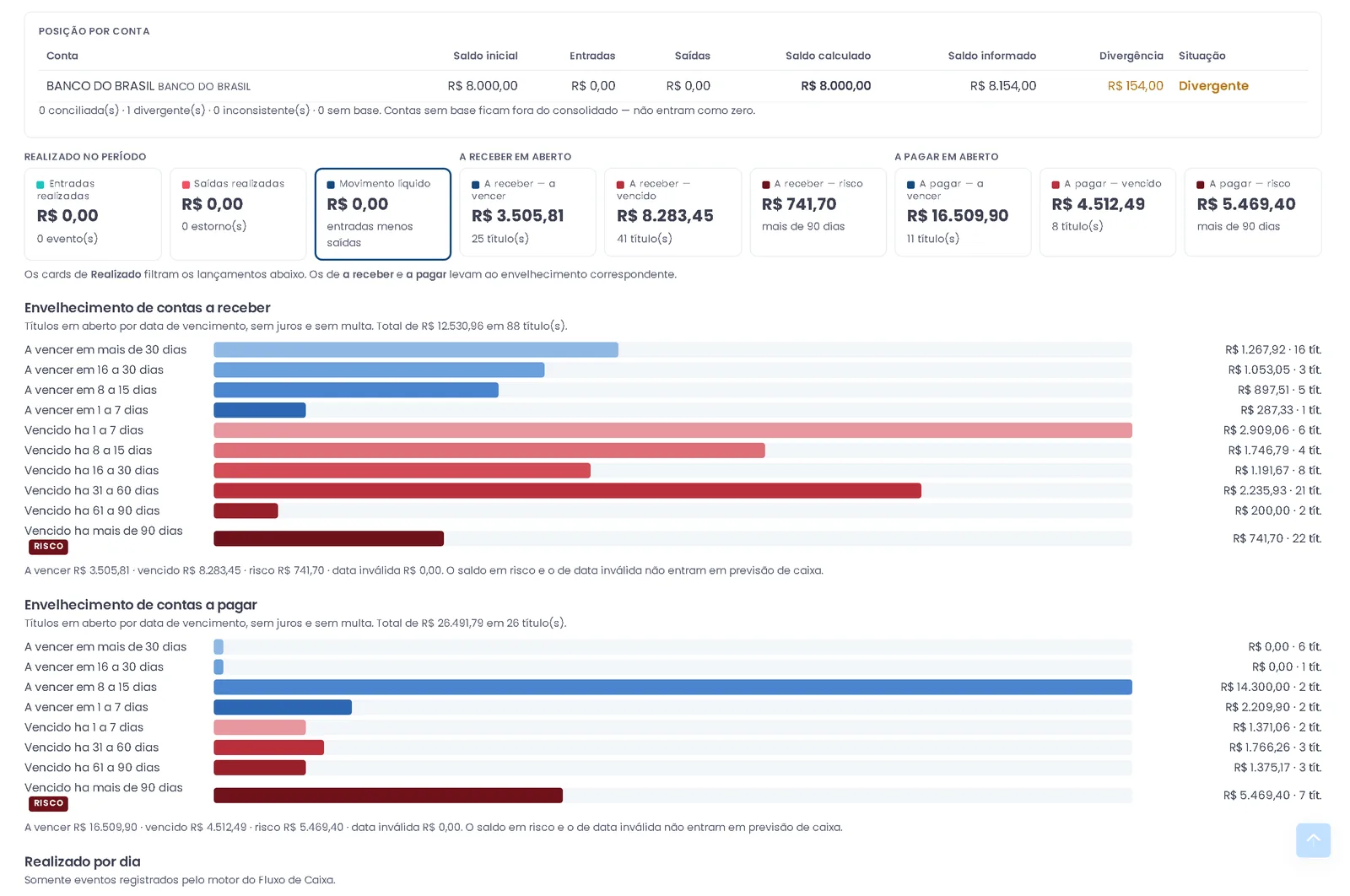
Task: Click the R$ 8.154,00 saldo informado value
Action: tap(1002, 86)
